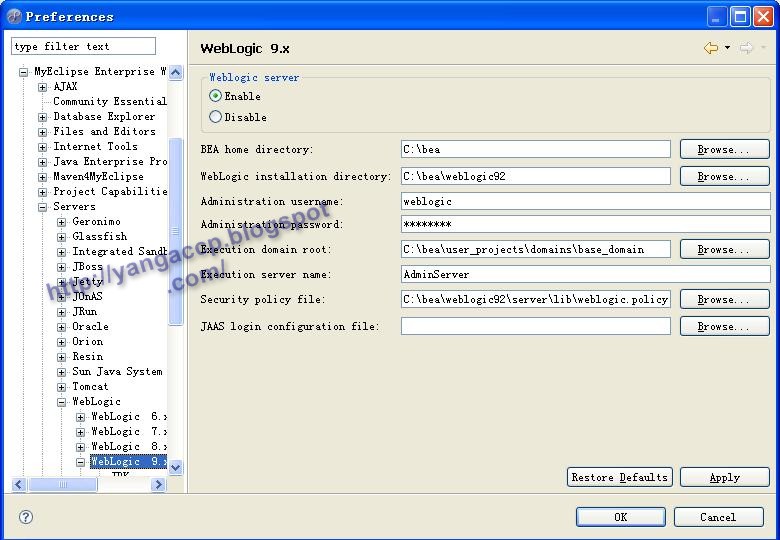Select the Enable radio button
The image size is (780, 540).
coord(215,95)
